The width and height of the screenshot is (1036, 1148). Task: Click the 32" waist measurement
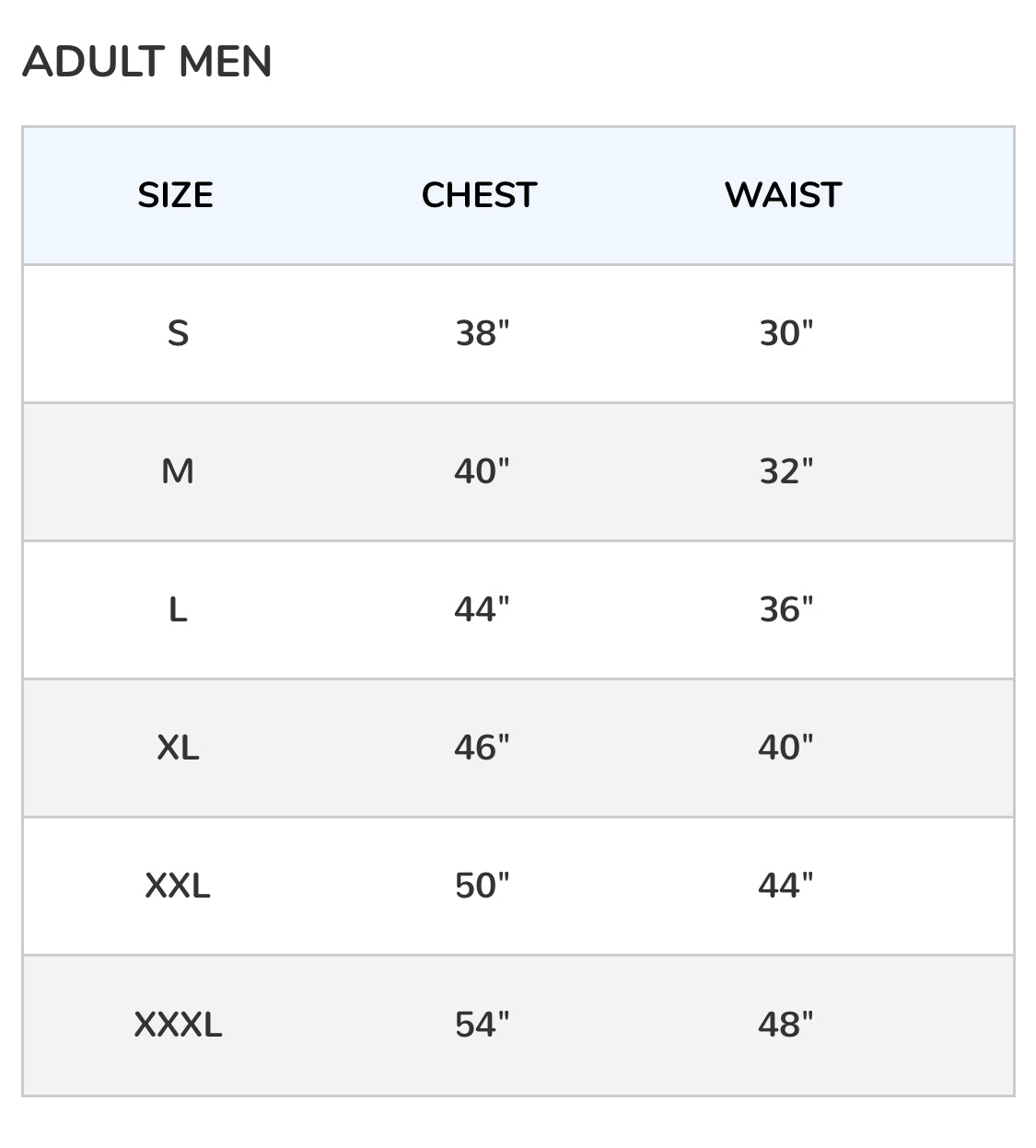(x=786, y=471)
